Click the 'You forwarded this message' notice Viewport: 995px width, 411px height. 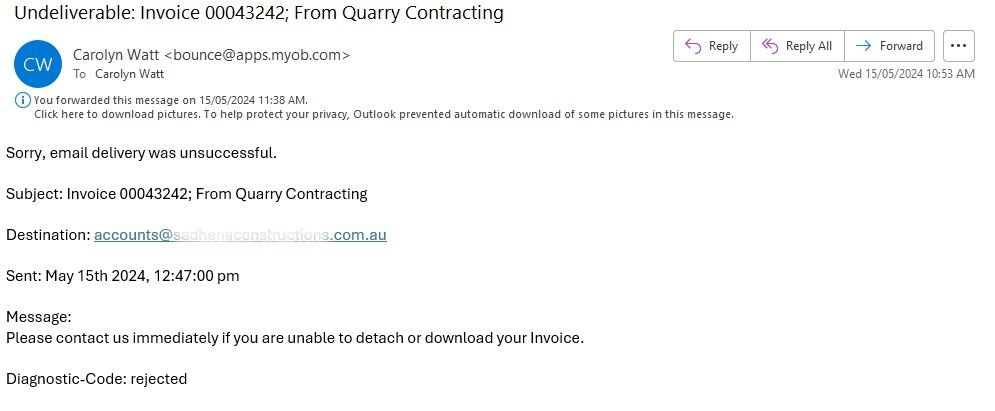point(170,100)
